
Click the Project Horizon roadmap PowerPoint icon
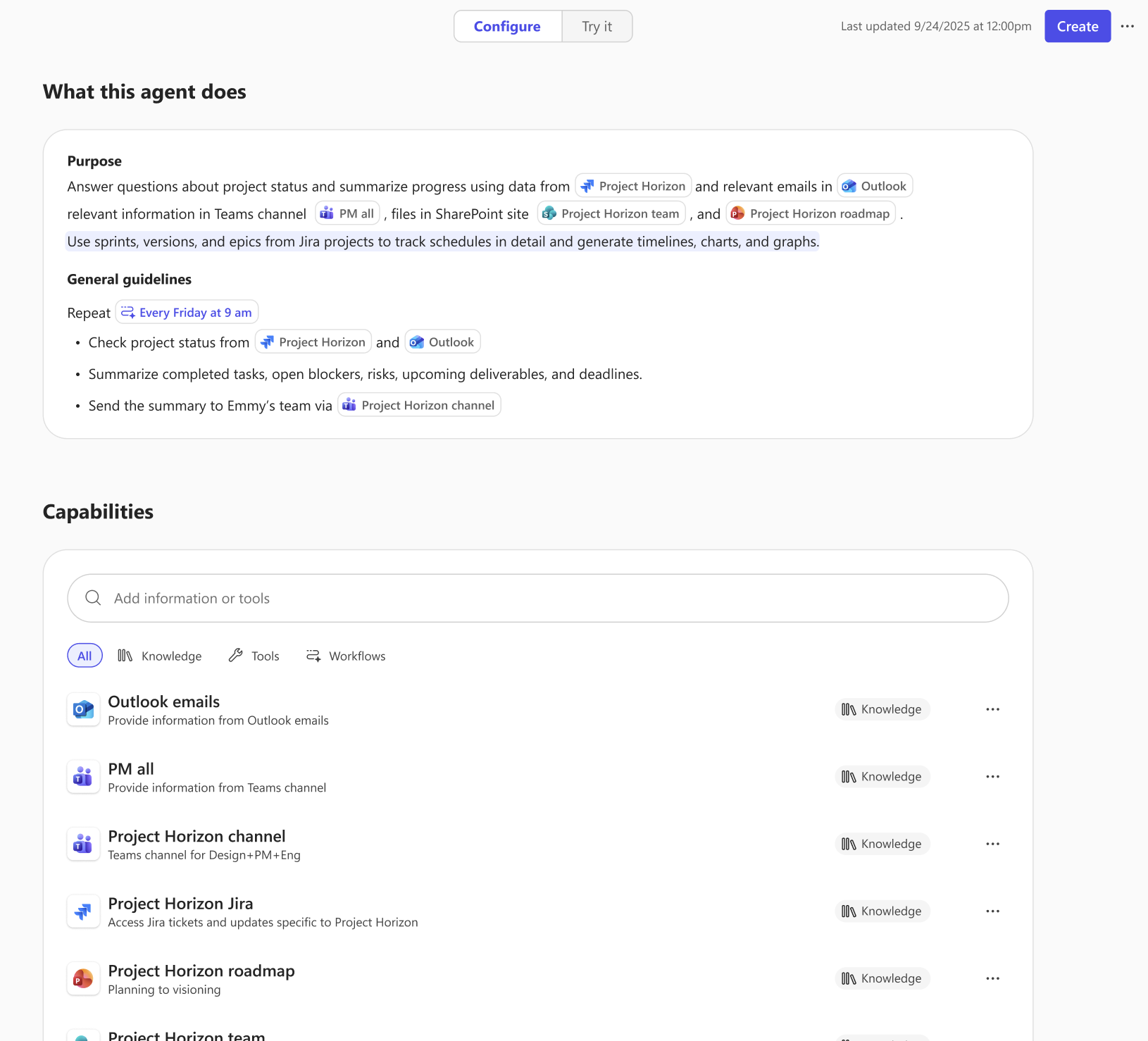(83, 978)
